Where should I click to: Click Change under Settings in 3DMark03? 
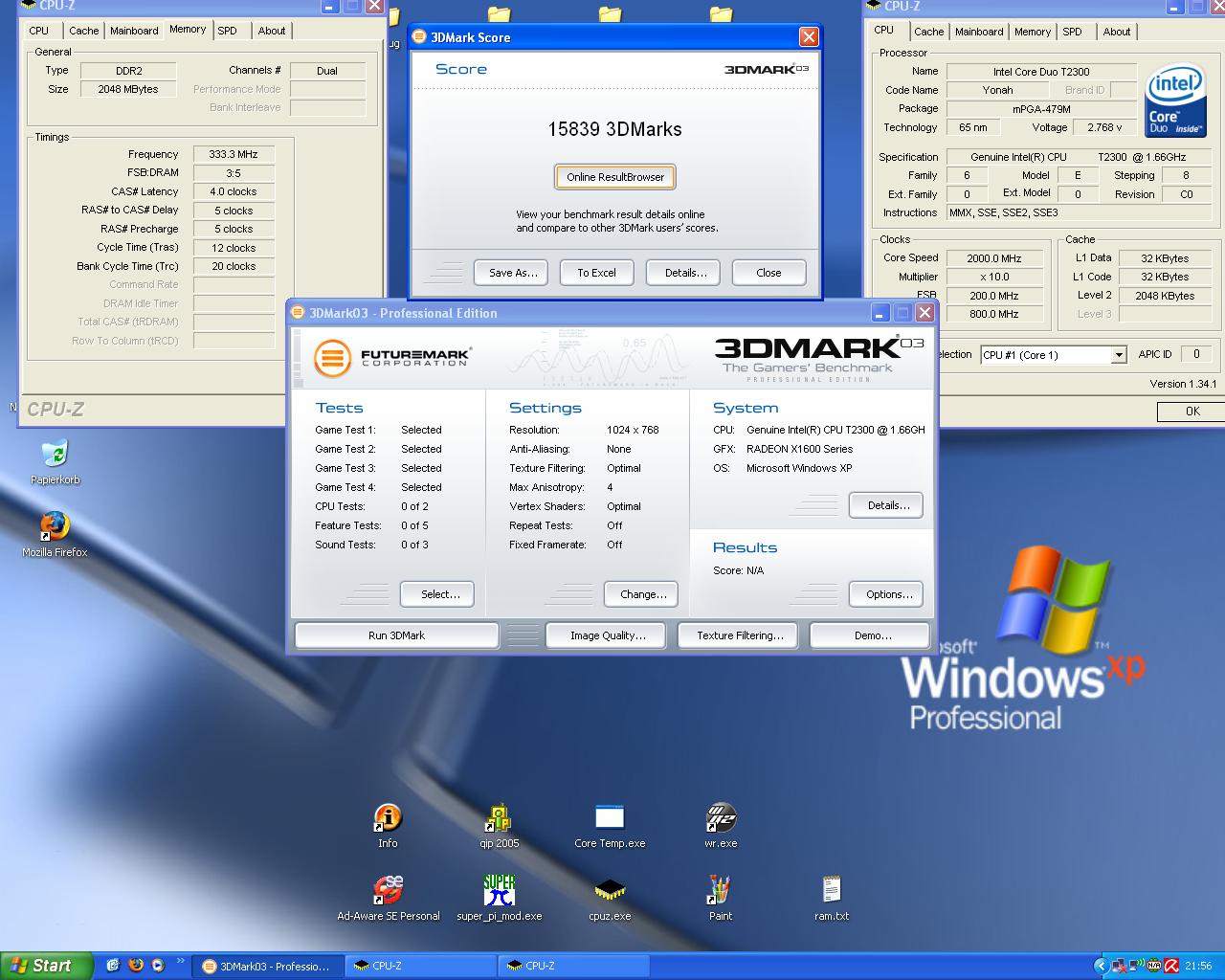pos(643,594)
